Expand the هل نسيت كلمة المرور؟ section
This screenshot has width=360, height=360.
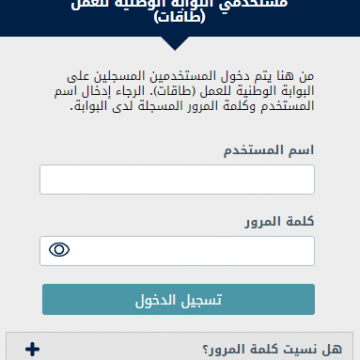pos(179,346)
